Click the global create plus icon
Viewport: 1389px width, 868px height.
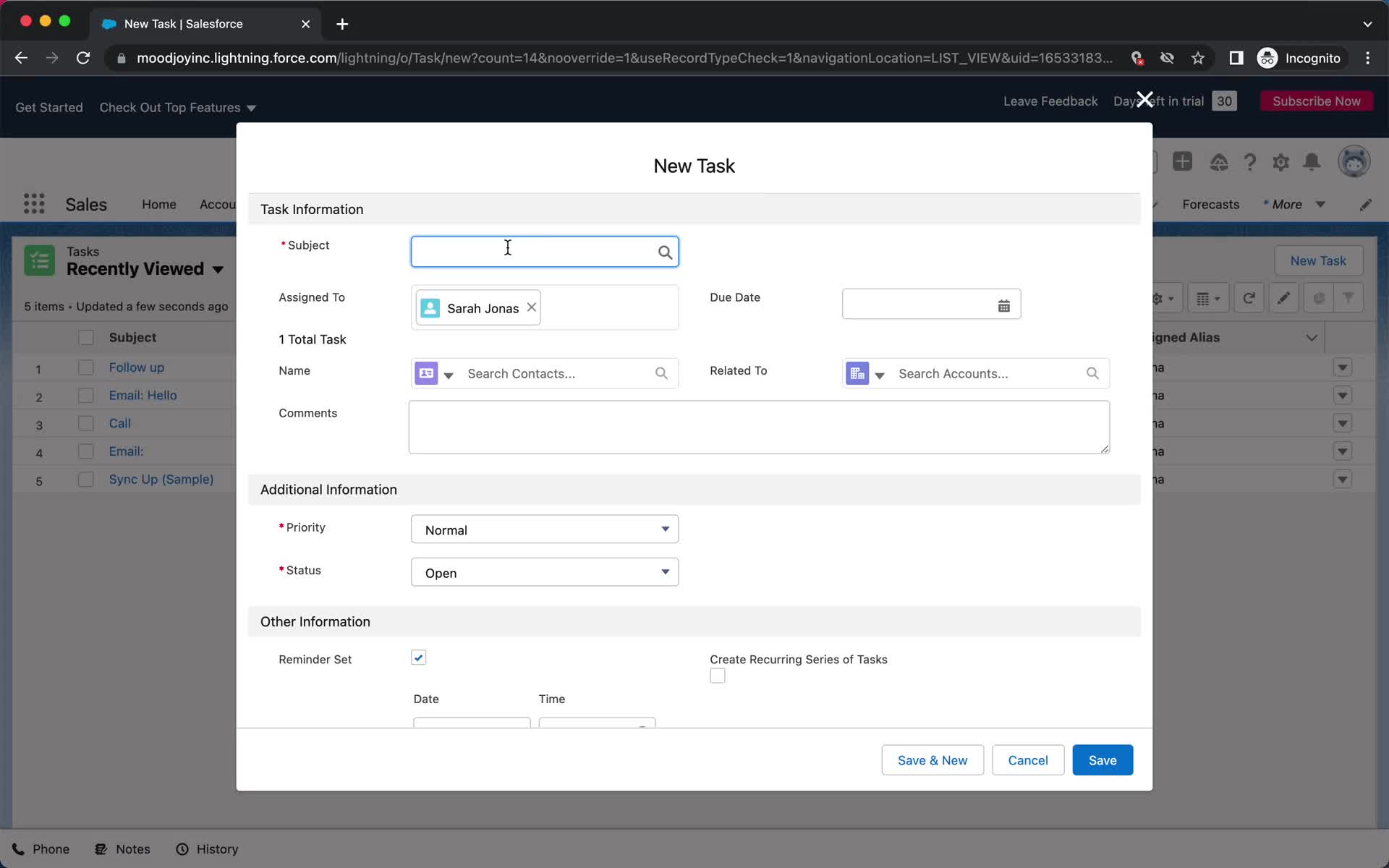(x=1183, y=161)
